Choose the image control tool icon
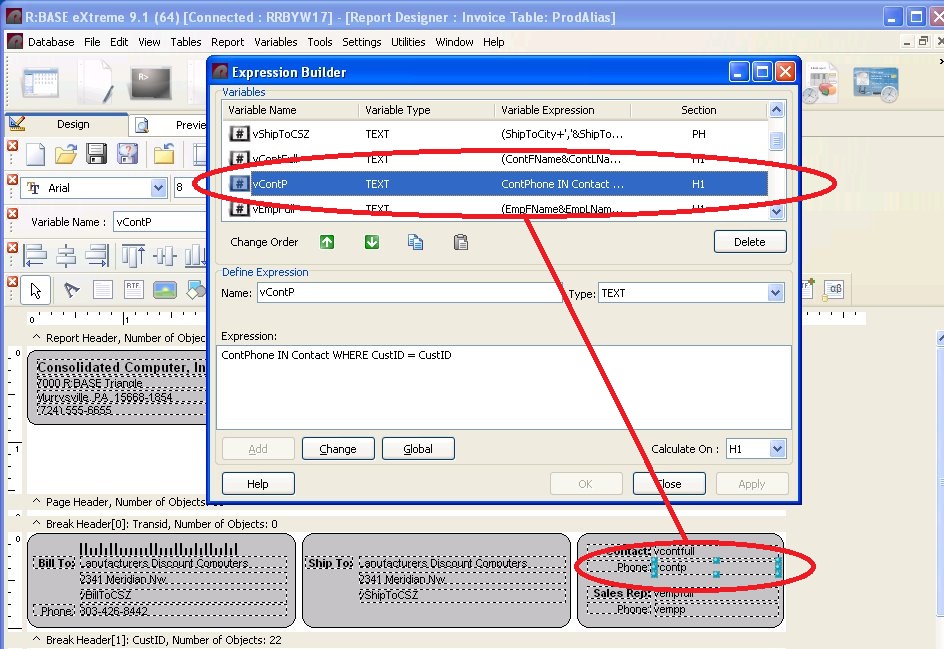Screen dimensions: 944x649 click(165, 290)
